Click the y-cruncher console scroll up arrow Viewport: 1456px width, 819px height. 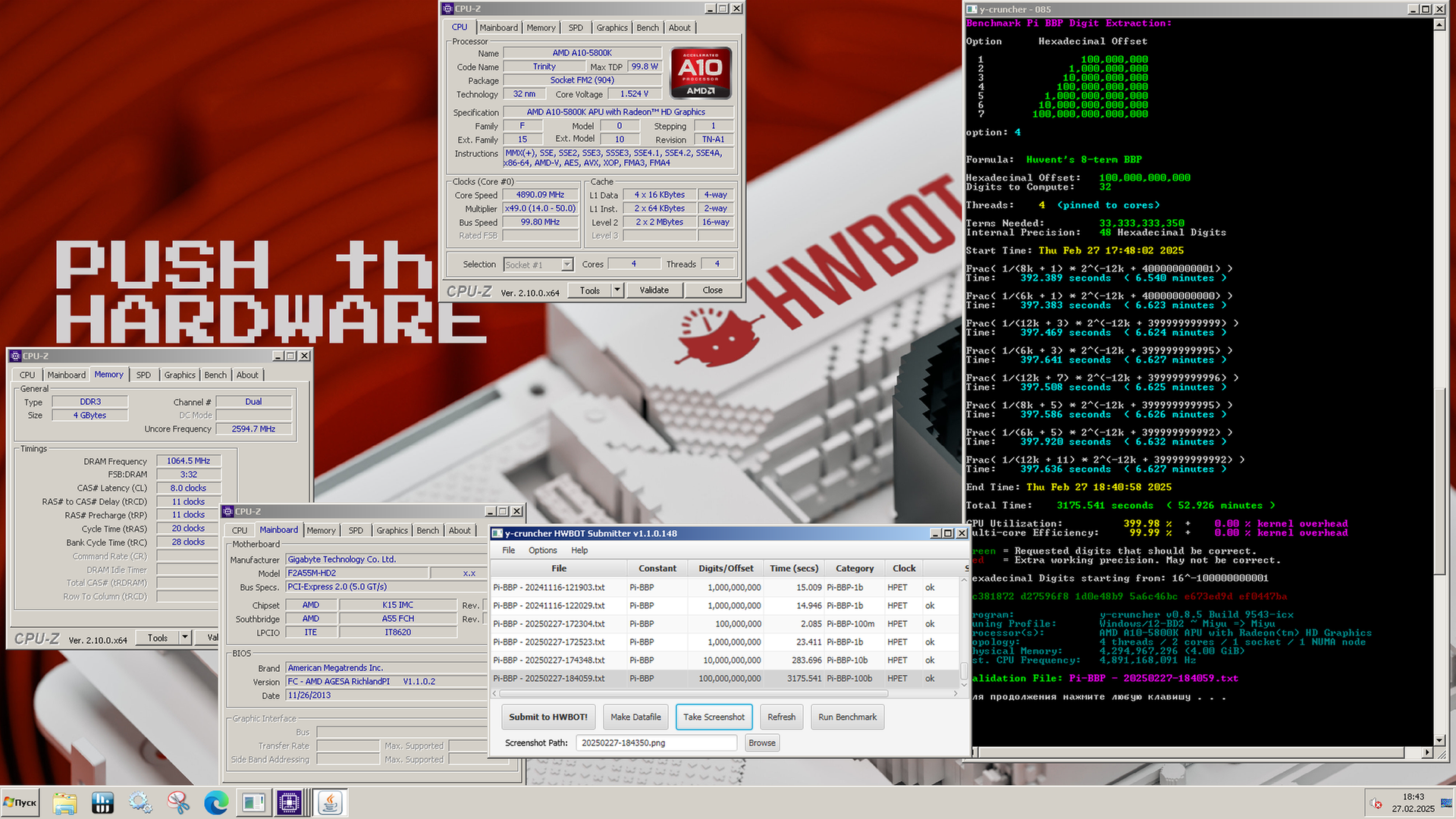click(x=1439, y=25)
